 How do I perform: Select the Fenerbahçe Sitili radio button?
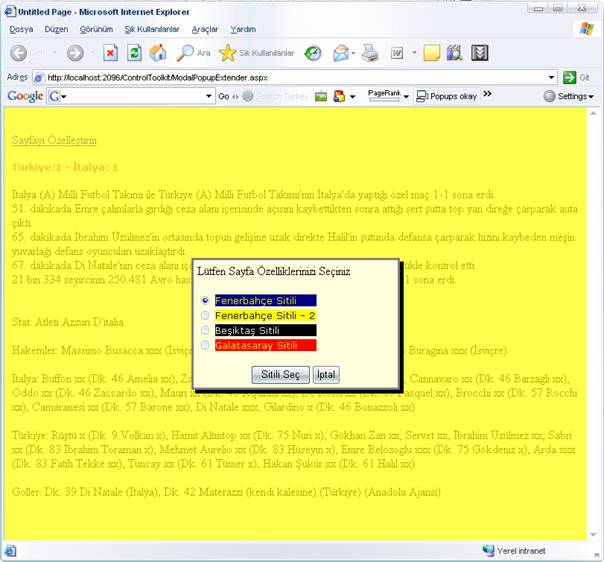coord(205,300)
